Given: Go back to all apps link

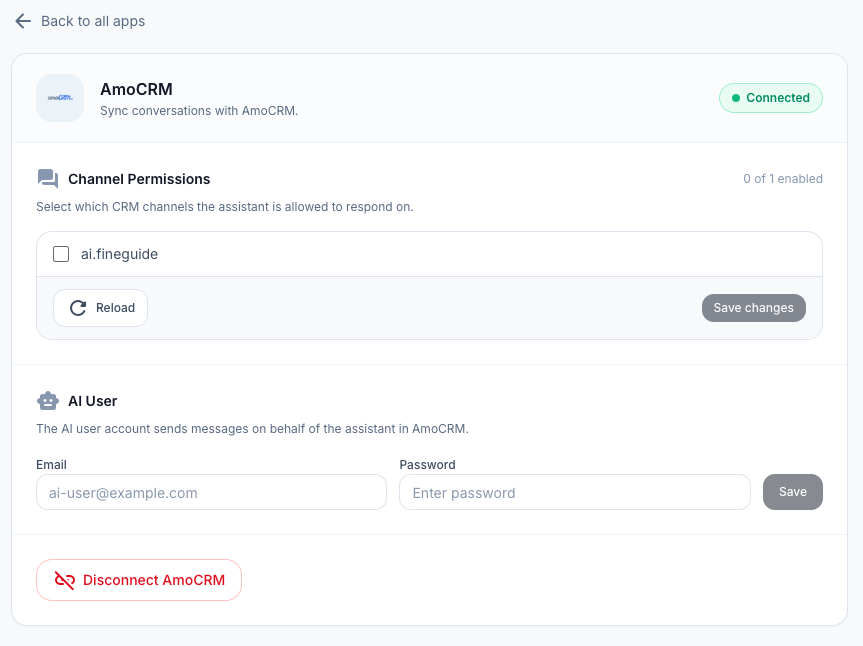Looking at the screenshot, I should (92, 21).
